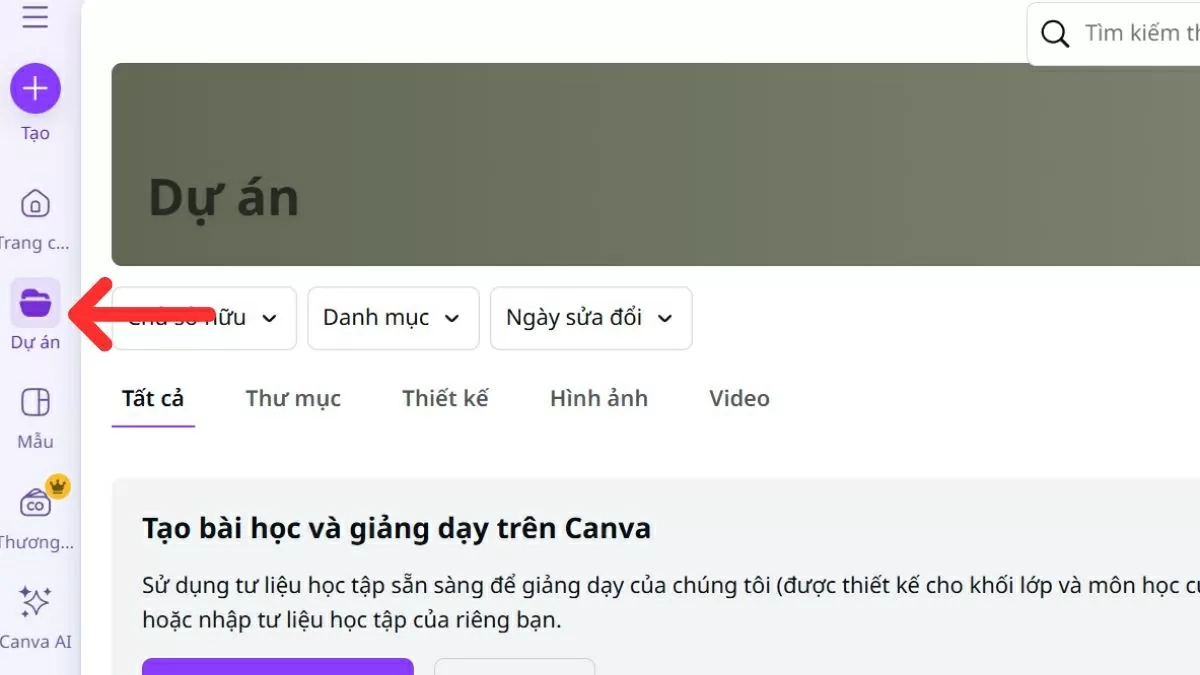
Task: Open the Danh mục category dropdown
Action: coord(392,318)
